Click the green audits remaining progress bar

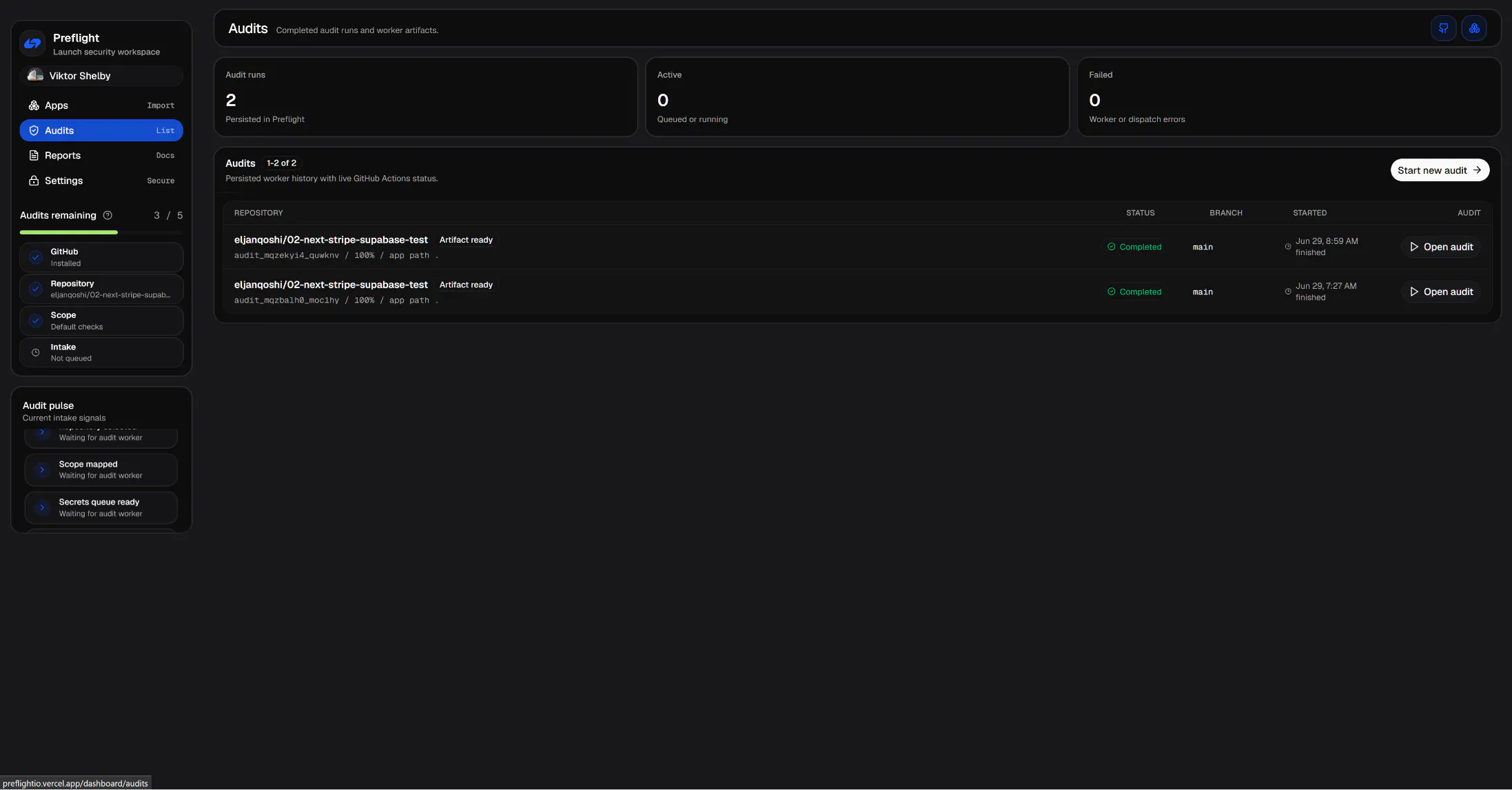(69, 232)
